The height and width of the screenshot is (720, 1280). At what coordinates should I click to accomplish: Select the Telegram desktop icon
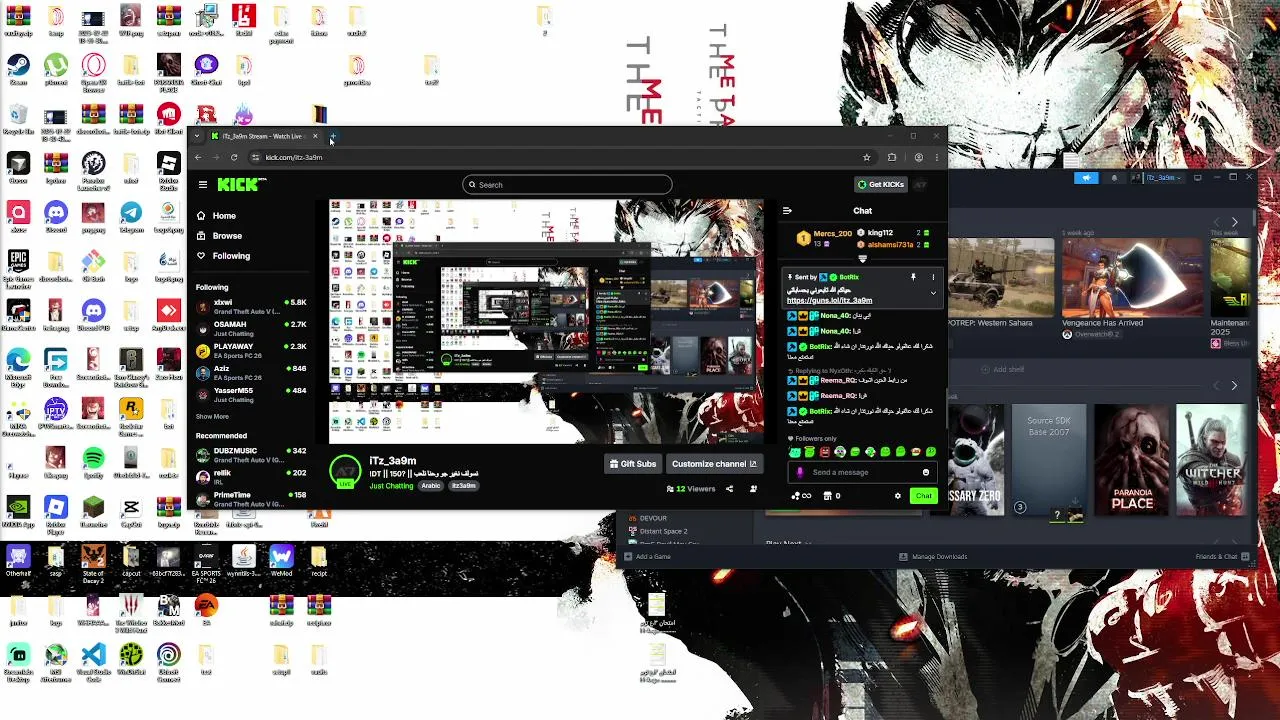131,216
